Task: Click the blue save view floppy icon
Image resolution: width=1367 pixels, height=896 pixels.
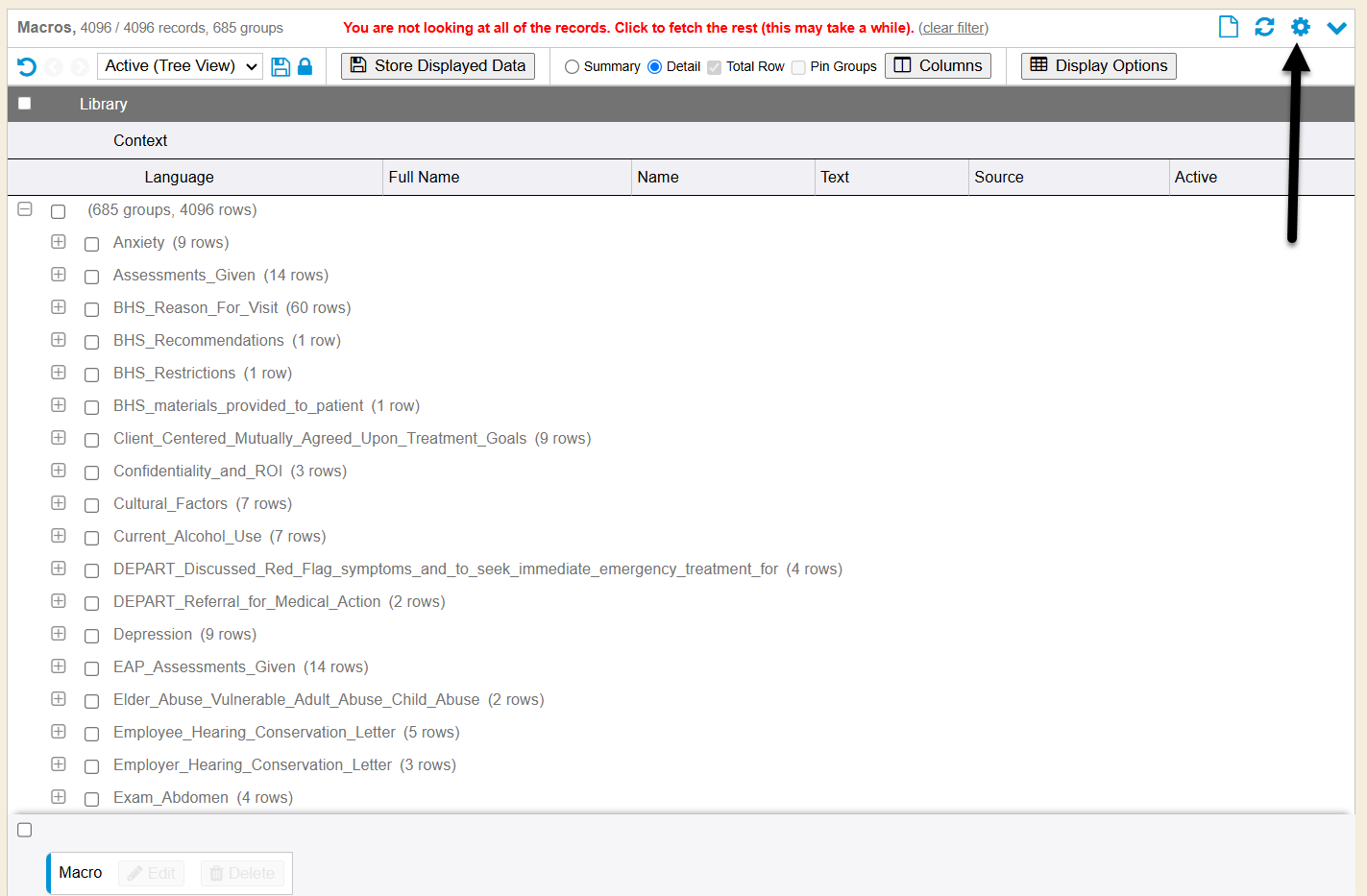Action: (x=281, y=66)
